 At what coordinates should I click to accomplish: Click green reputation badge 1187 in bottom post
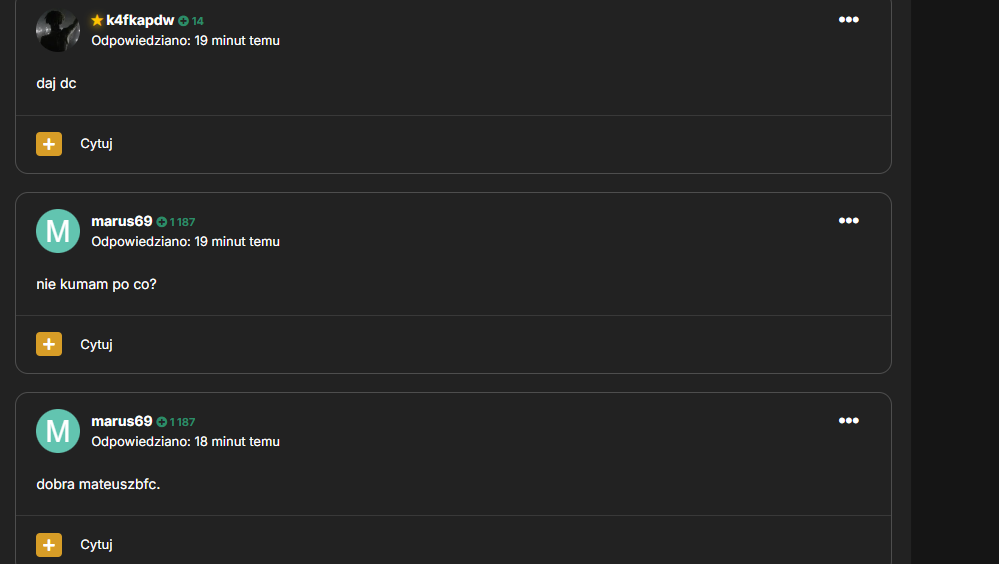tap(176, 422)
